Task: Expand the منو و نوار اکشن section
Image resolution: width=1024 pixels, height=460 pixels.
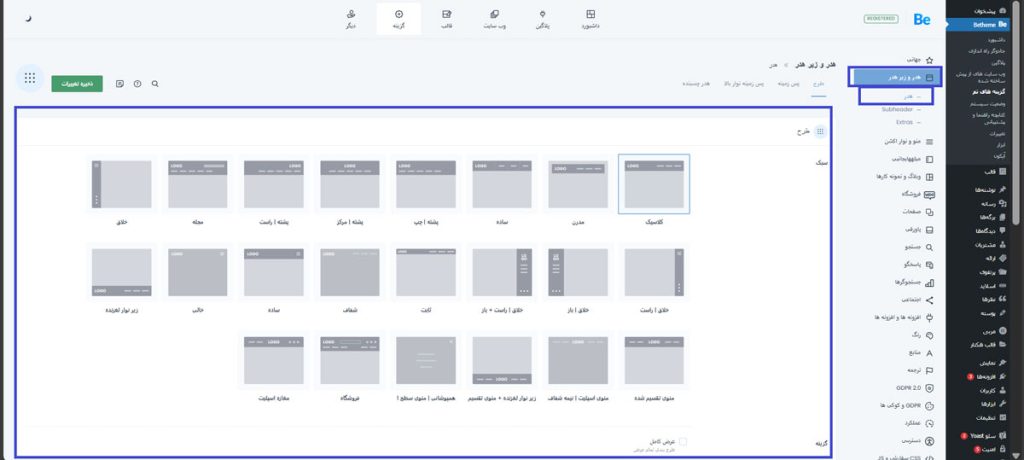Action: click(x=896, y=141)
